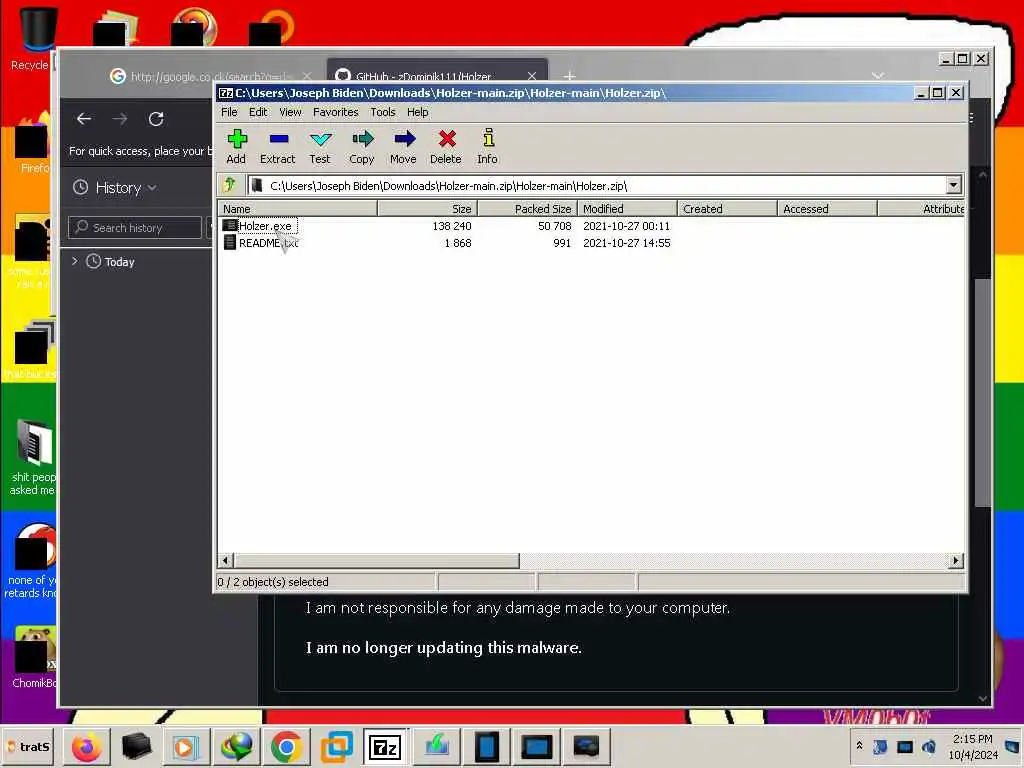The height and width of the screenshot is (768, 1024).
Task: Click the Copy toolbar icon
Action: (362, 146)
